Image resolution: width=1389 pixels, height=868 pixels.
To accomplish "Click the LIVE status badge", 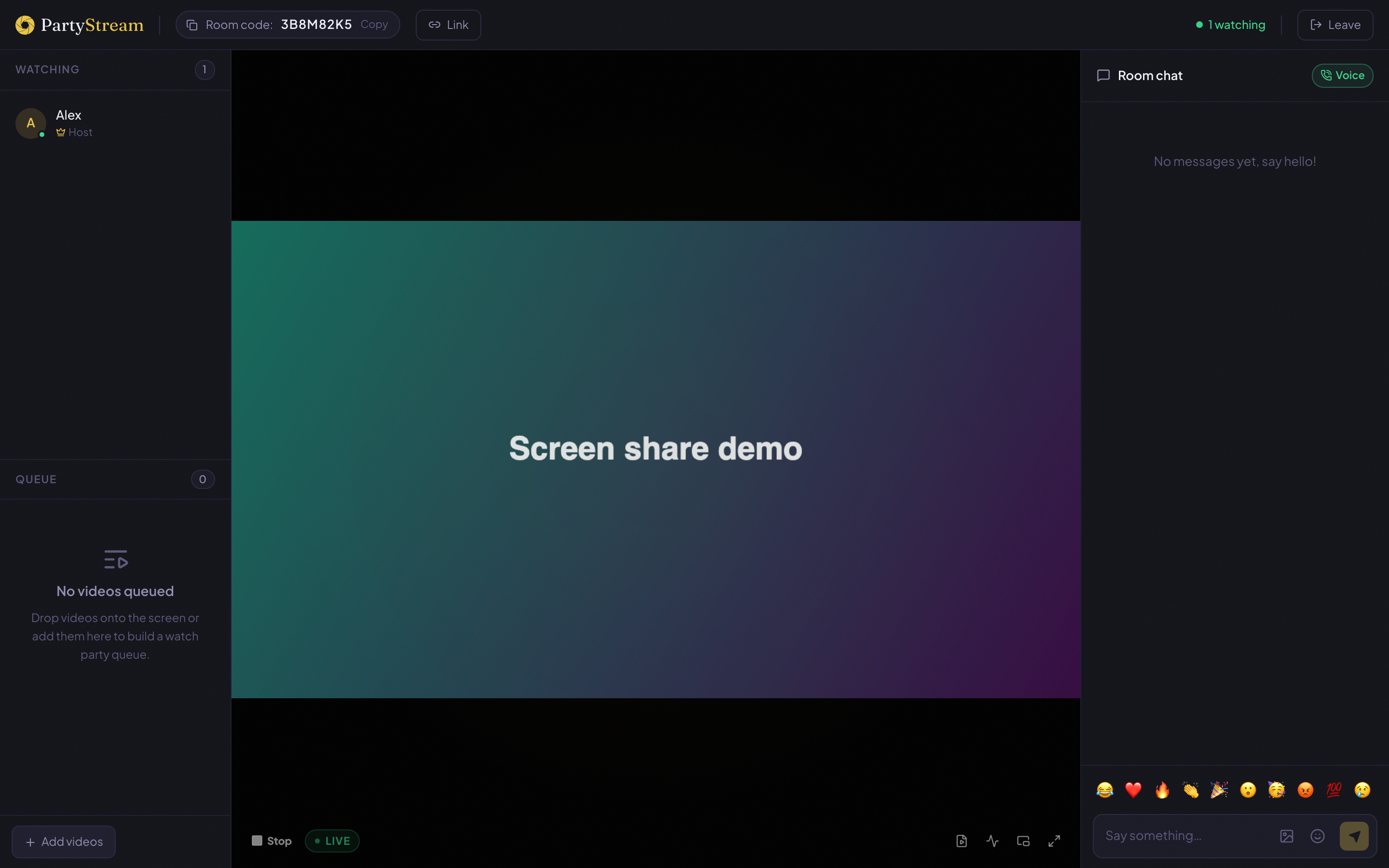I will (x=332, y=841).
